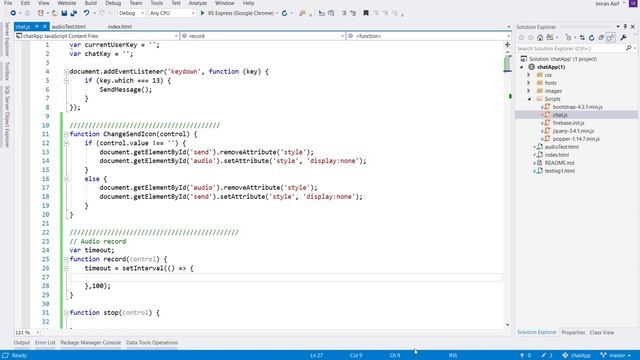Collapse the chatApp(1) project node

522,67
